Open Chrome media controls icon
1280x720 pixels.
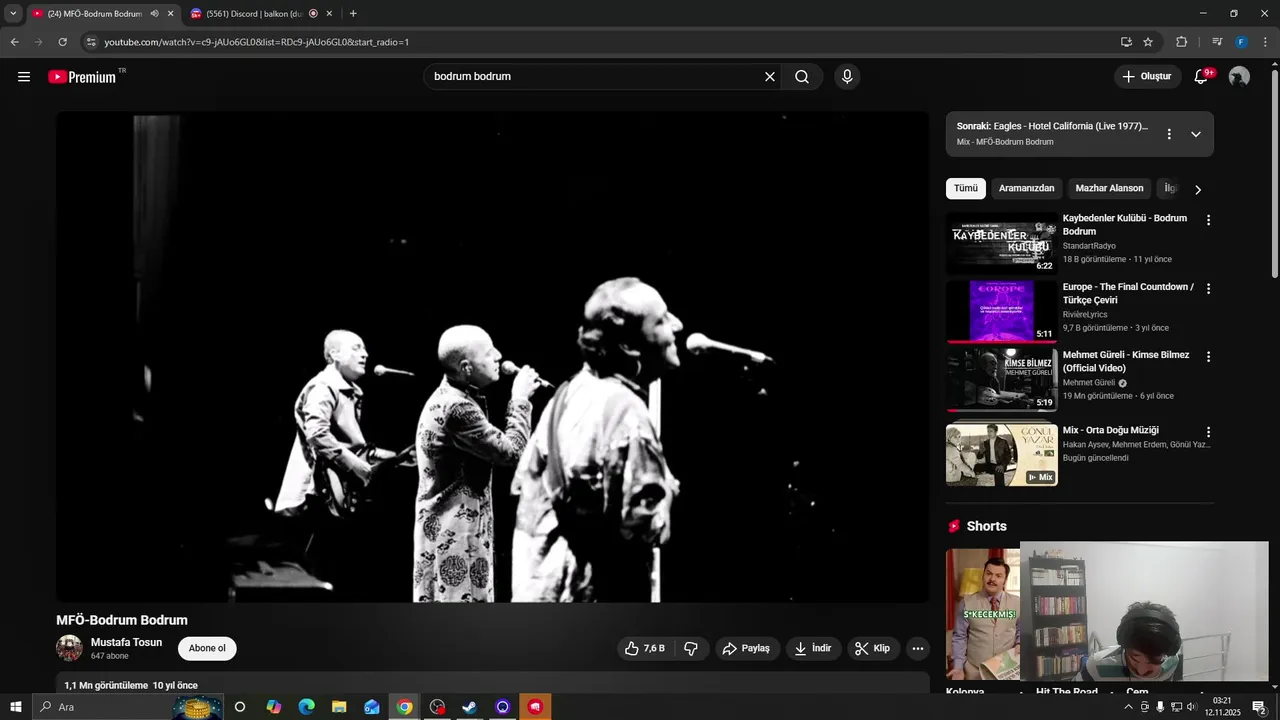[1217, 42]
